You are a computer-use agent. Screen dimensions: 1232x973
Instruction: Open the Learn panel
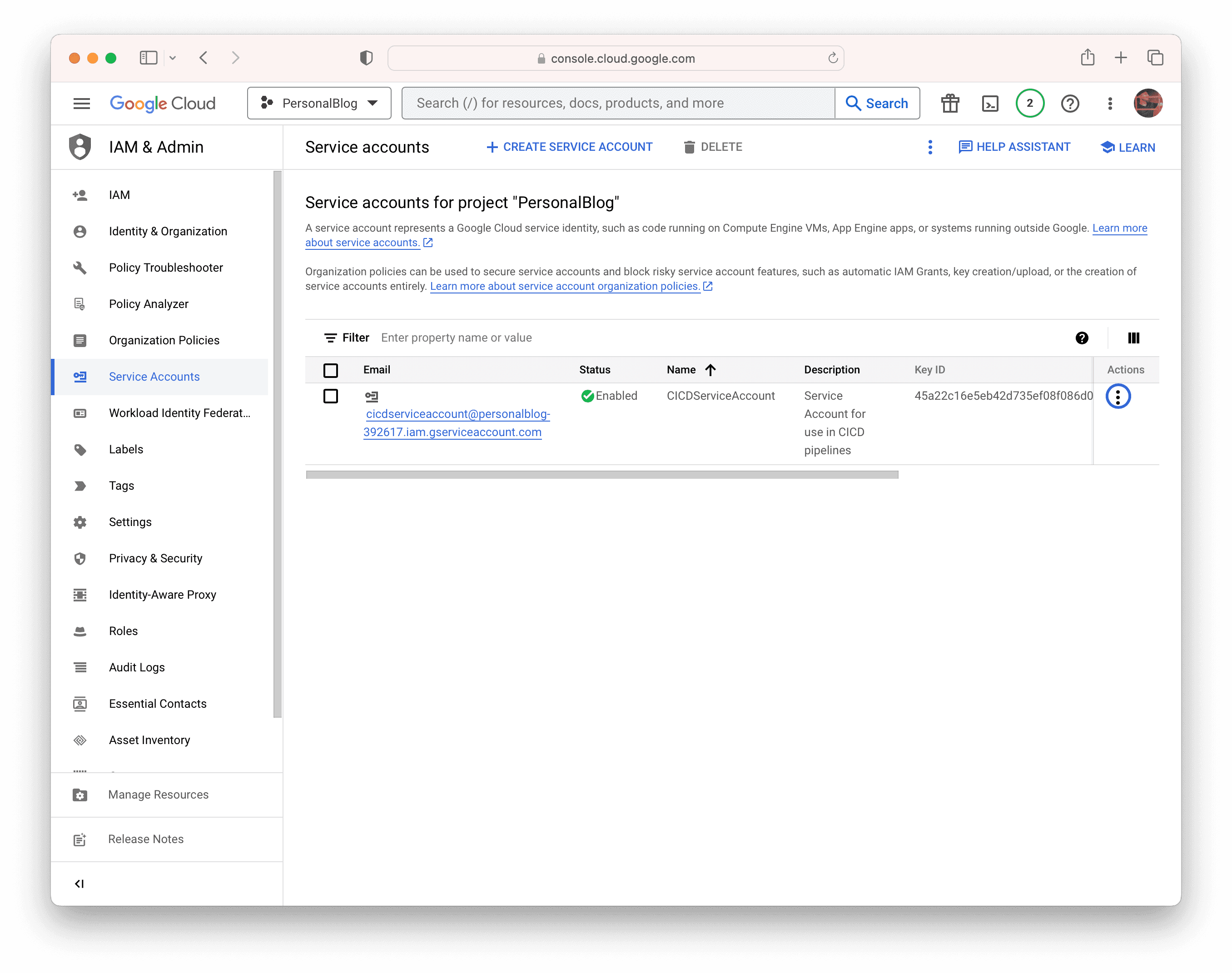coord(1128,148)
